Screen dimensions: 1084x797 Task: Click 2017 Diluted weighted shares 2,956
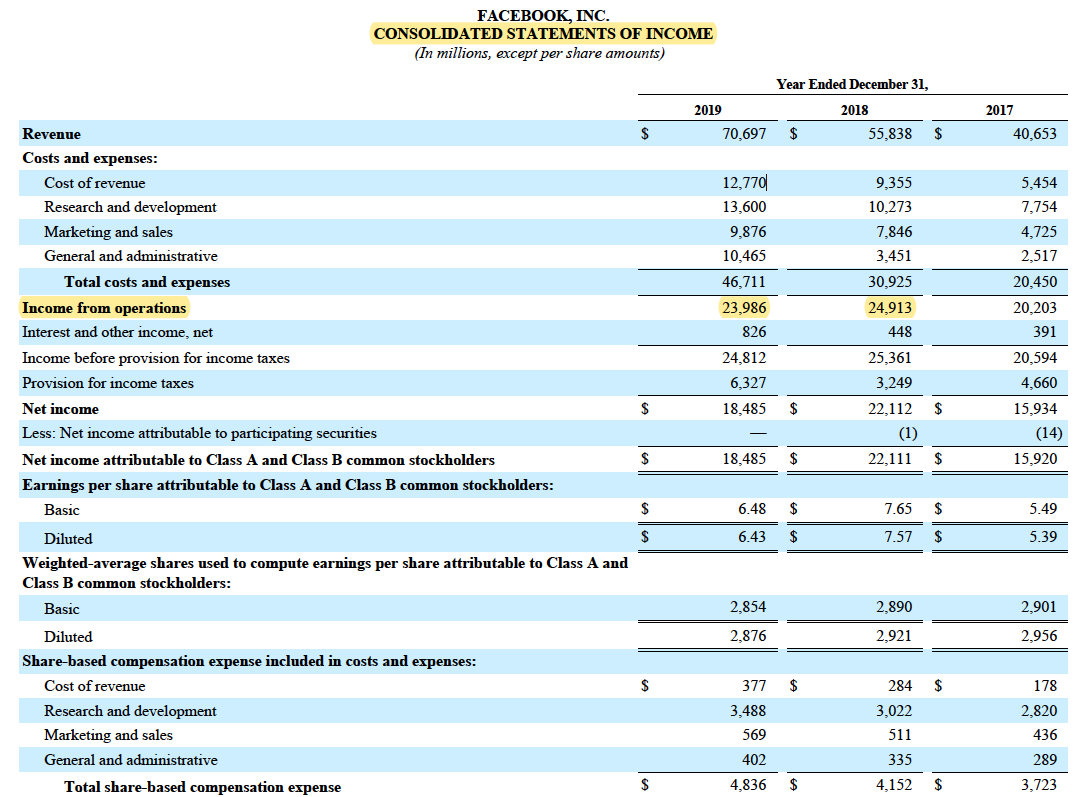[1039, 635]
